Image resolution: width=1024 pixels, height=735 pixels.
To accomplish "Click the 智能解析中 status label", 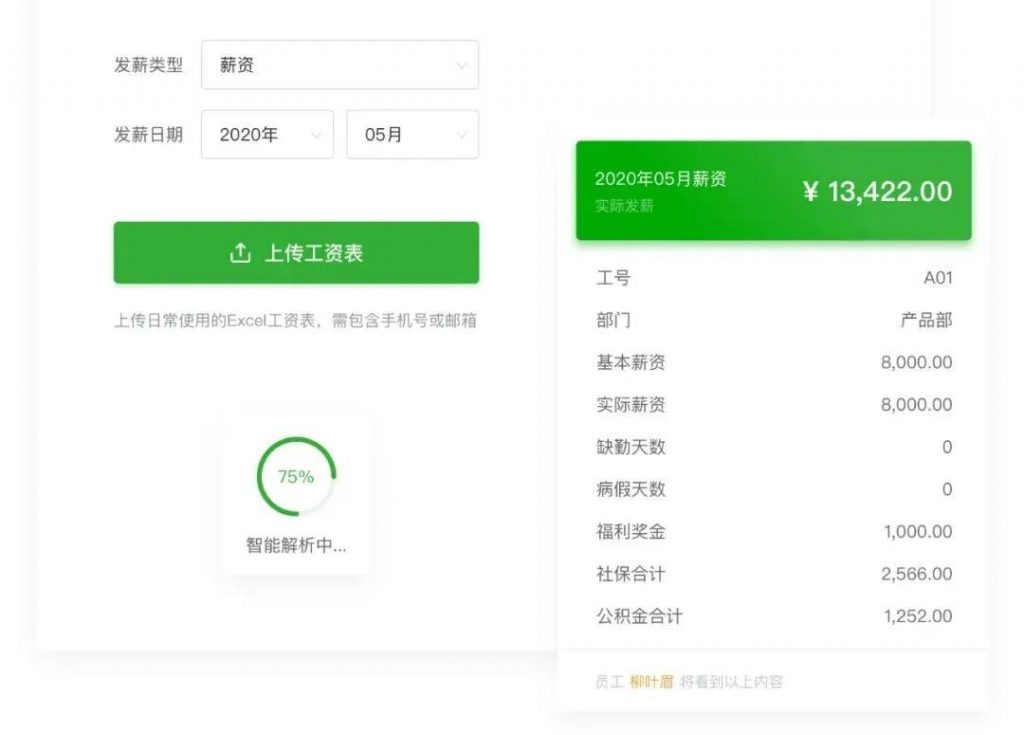I will (296, 546).
